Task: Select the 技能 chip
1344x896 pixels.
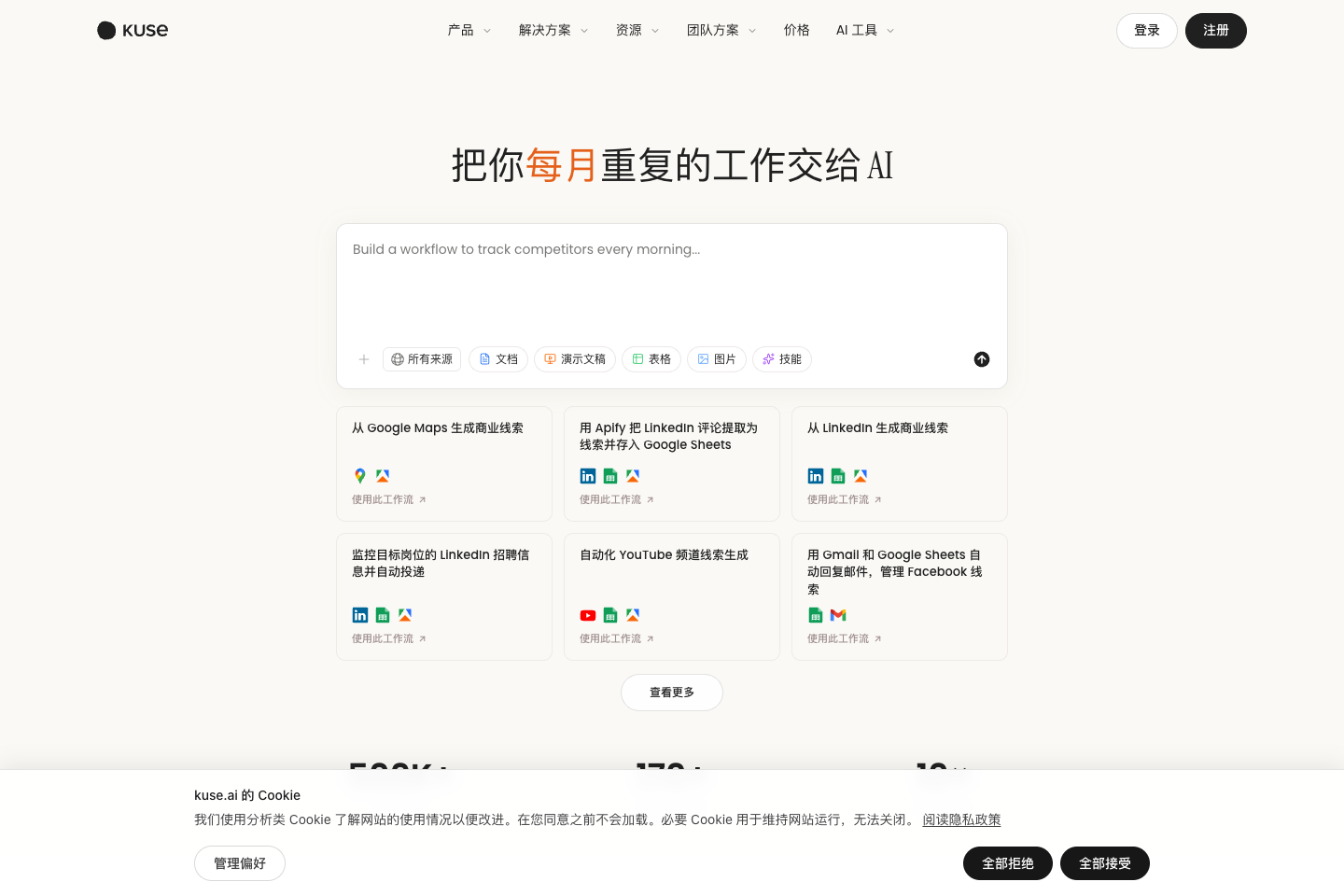Action: (x=782, y=359)
